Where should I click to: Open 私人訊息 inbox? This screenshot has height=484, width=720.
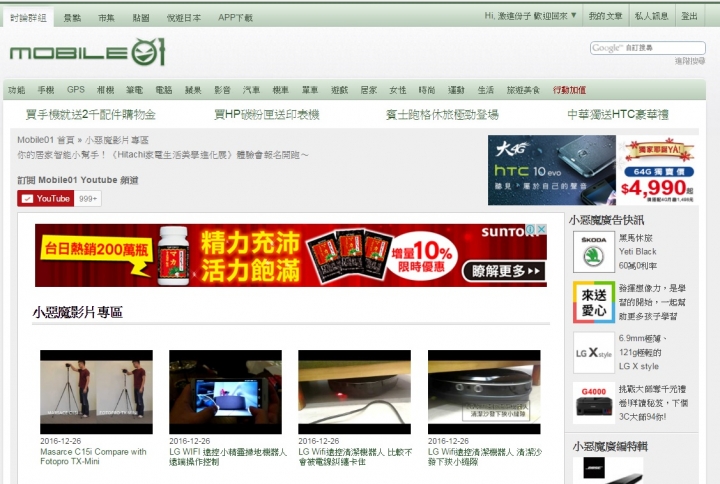pyautogui.click(x=652, y=16)
